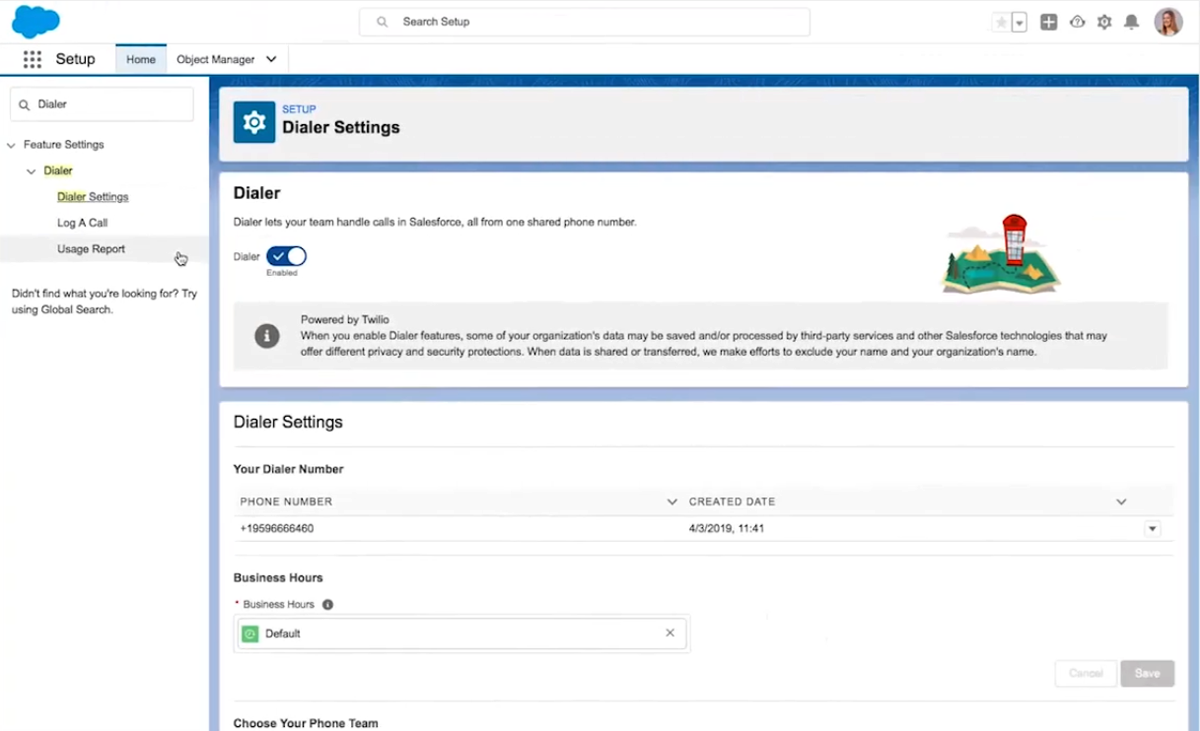Click the Salesforce cloud logo
This screenshot has height=731, width=1200.
36,21
